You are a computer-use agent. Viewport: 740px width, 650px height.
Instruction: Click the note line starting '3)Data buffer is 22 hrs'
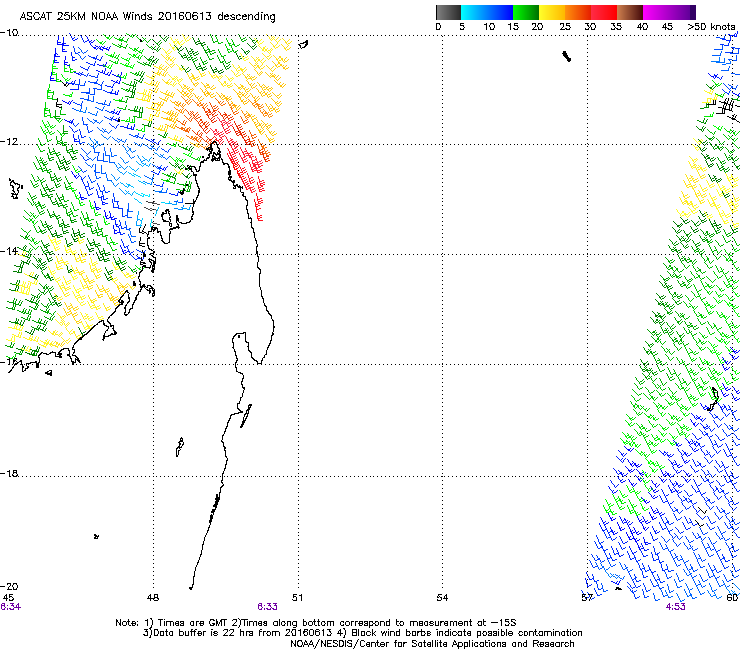tap(362, 633)
